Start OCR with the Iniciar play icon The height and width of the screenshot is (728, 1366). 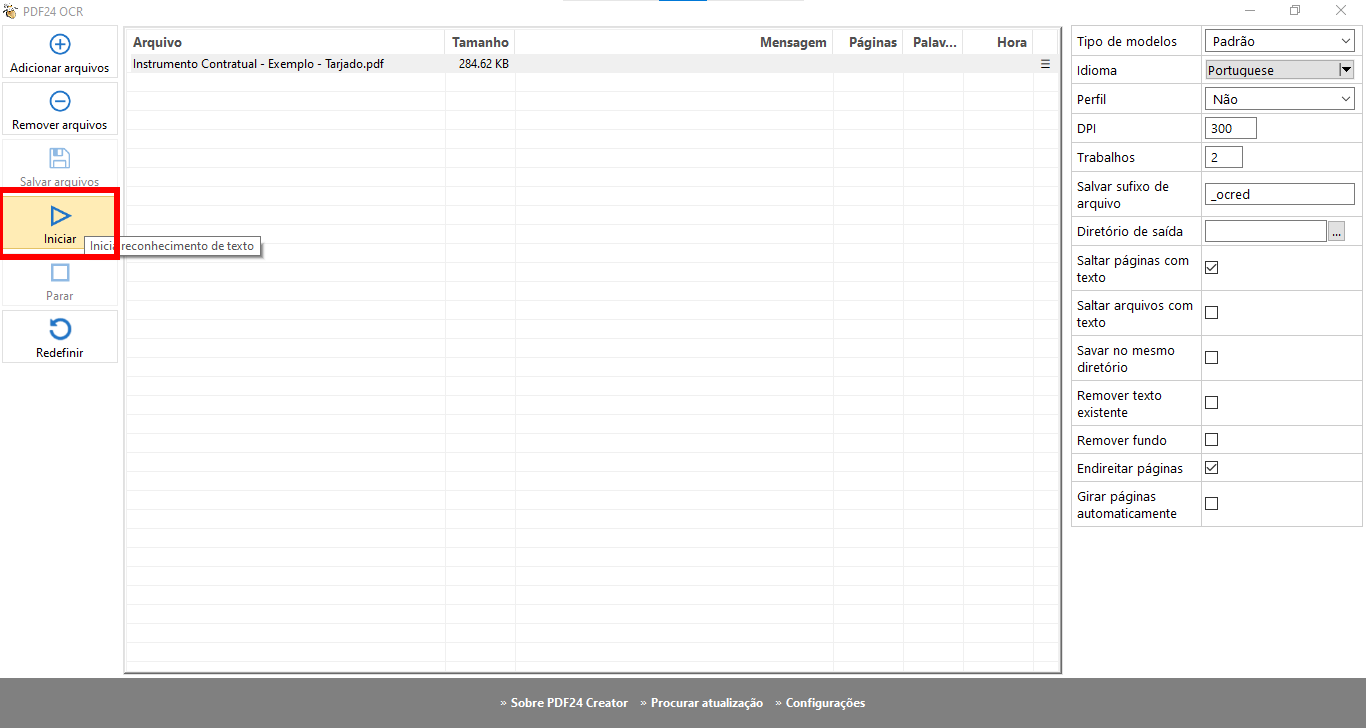(60, 216)
